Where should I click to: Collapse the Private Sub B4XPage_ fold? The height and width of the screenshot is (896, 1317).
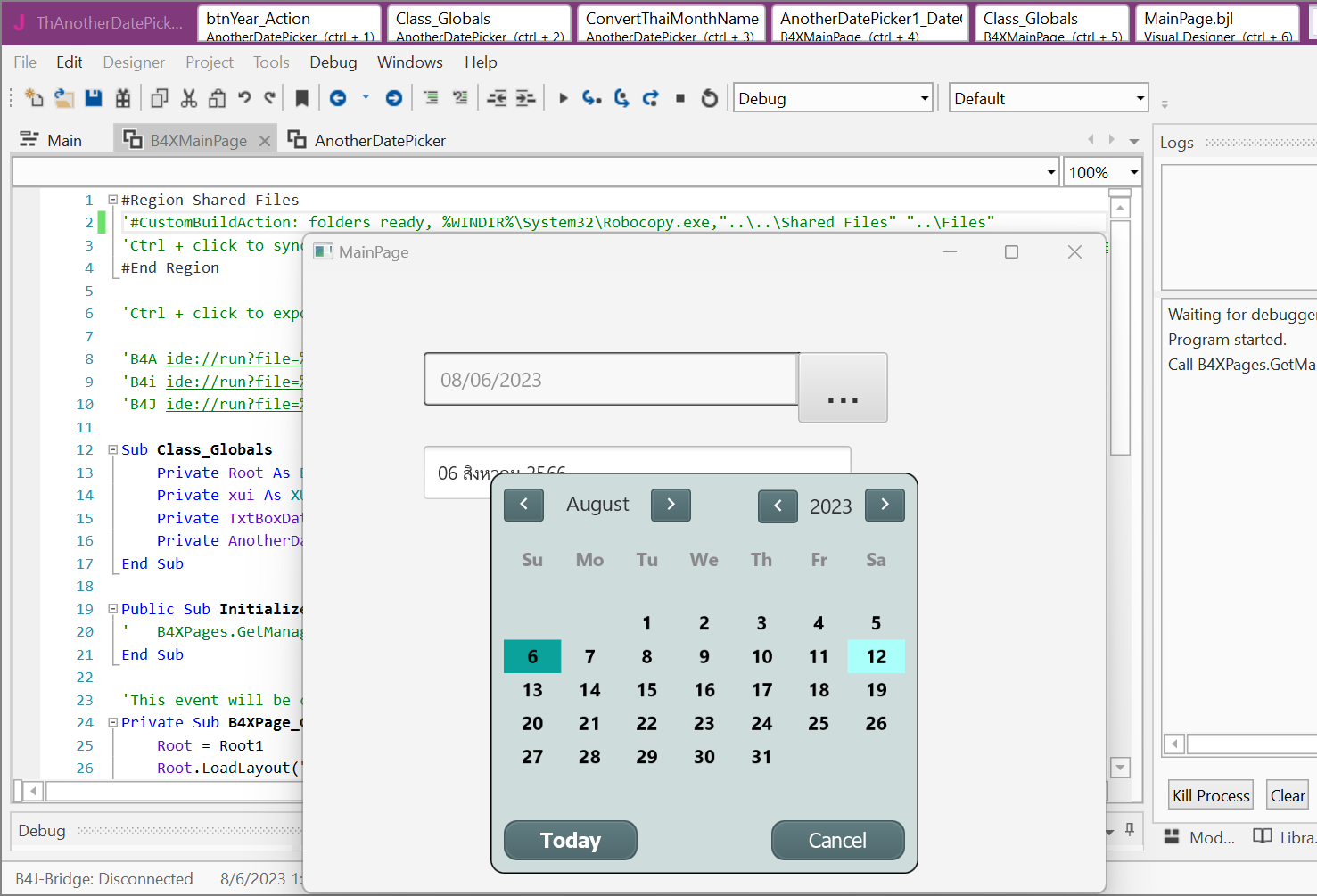pyautogui.click(x=113, y=722)
